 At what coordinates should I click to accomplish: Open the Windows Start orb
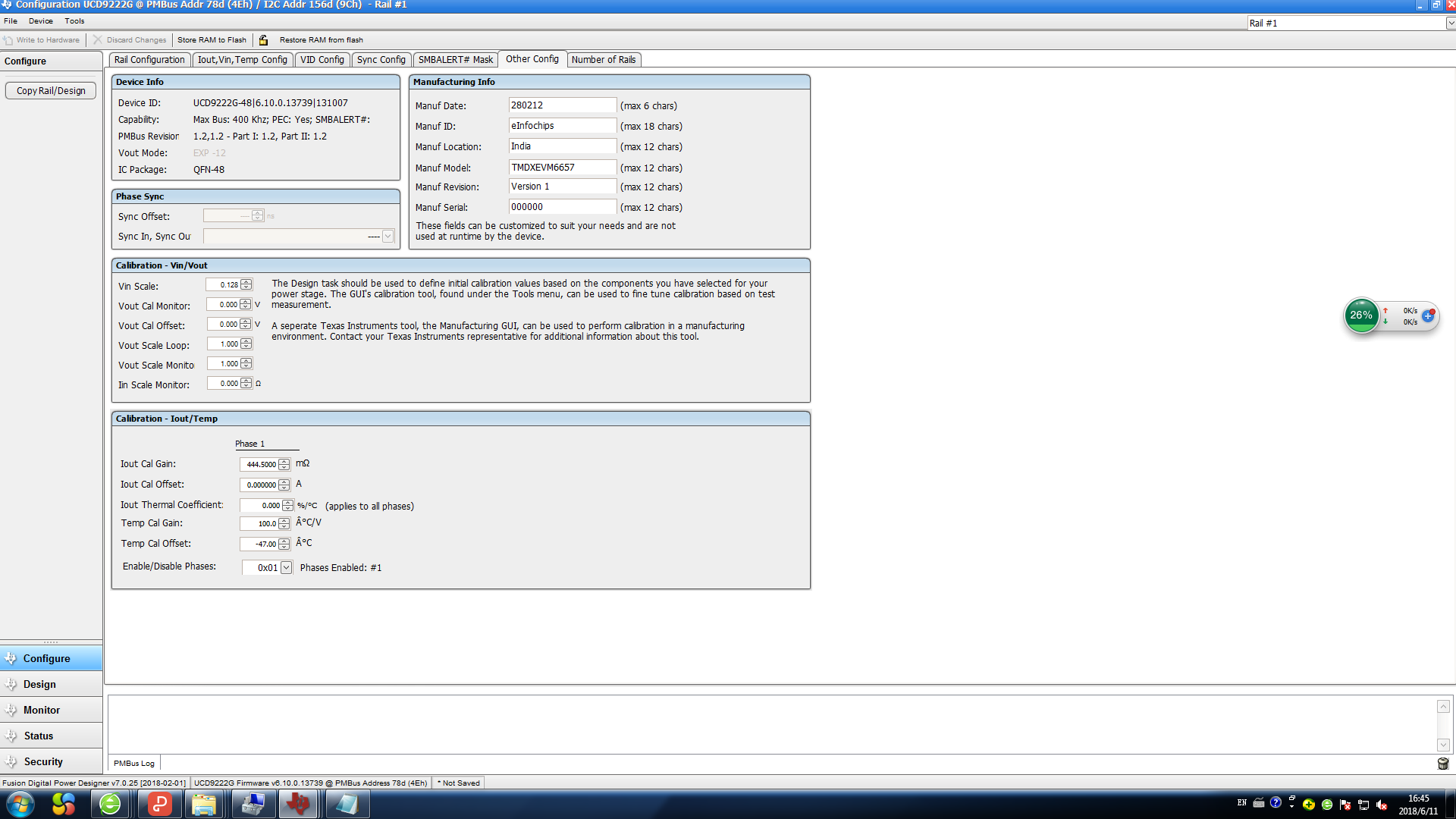click(x=20, y=804)
